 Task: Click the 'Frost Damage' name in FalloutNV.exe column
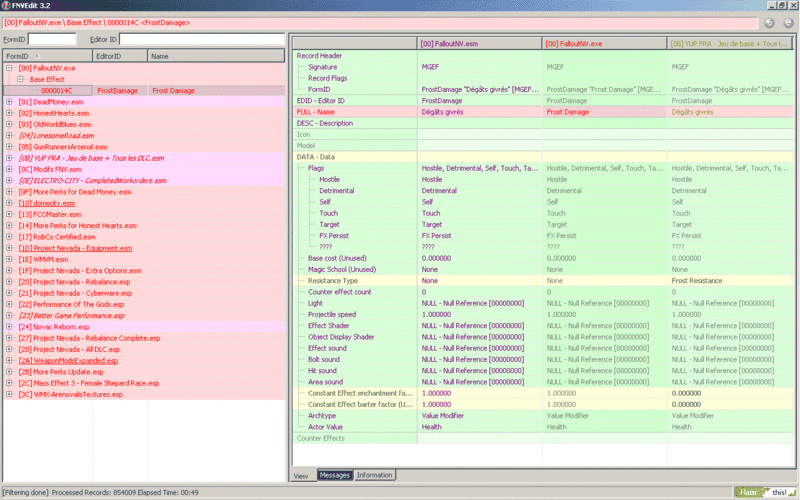(567, 112)
